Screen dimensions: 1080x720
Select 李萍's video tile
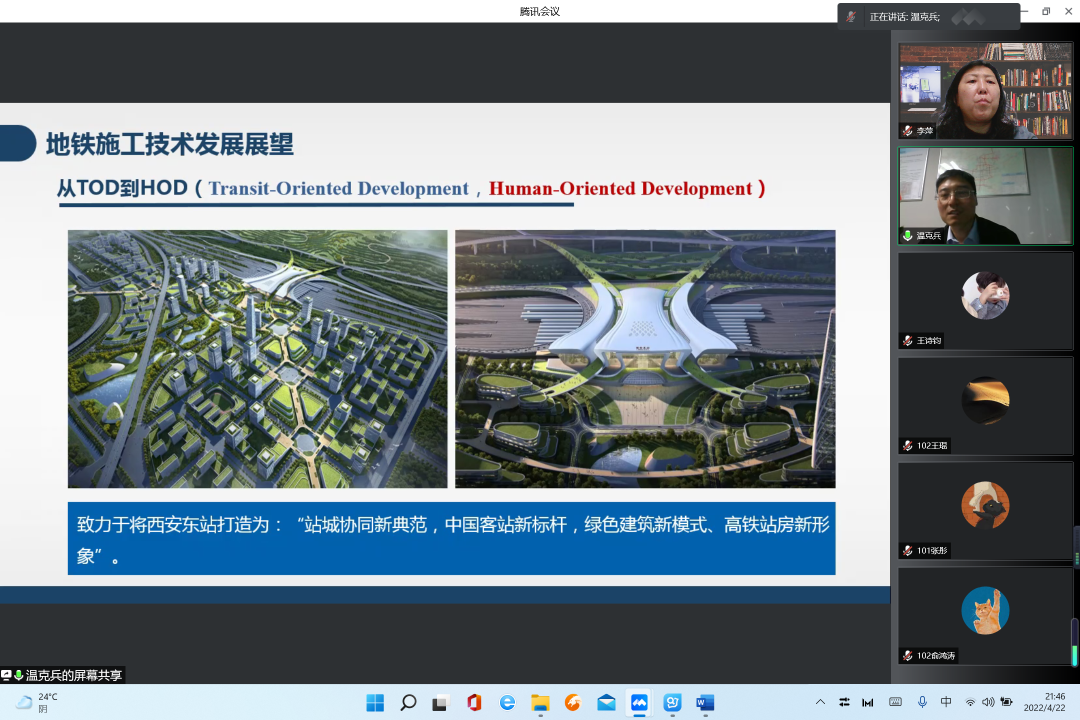pos(985,90)
